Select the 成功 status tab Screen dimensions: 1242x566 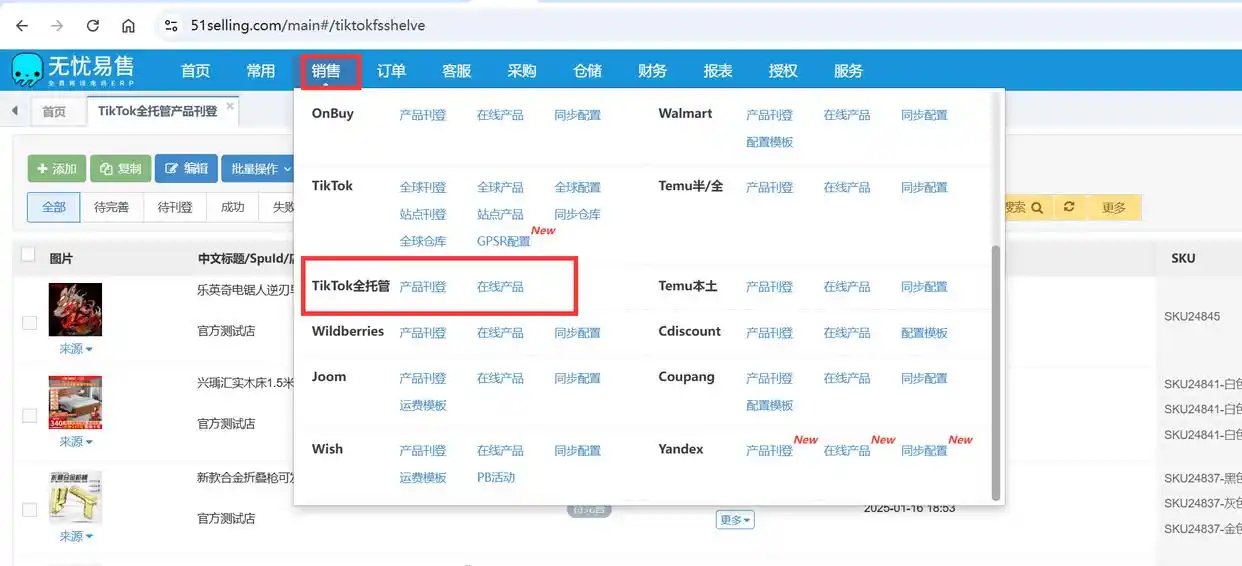[x=232, y=207]
